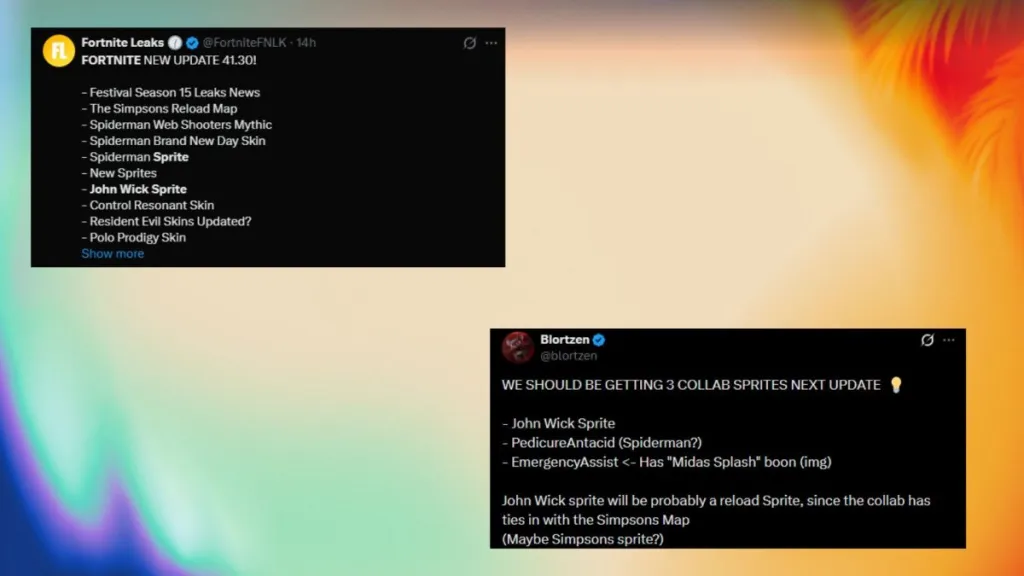This screenshot has height=576, width=1024.
Task: Click 'The Simpsons Reload Map' line
Action: tap(159, 109)
